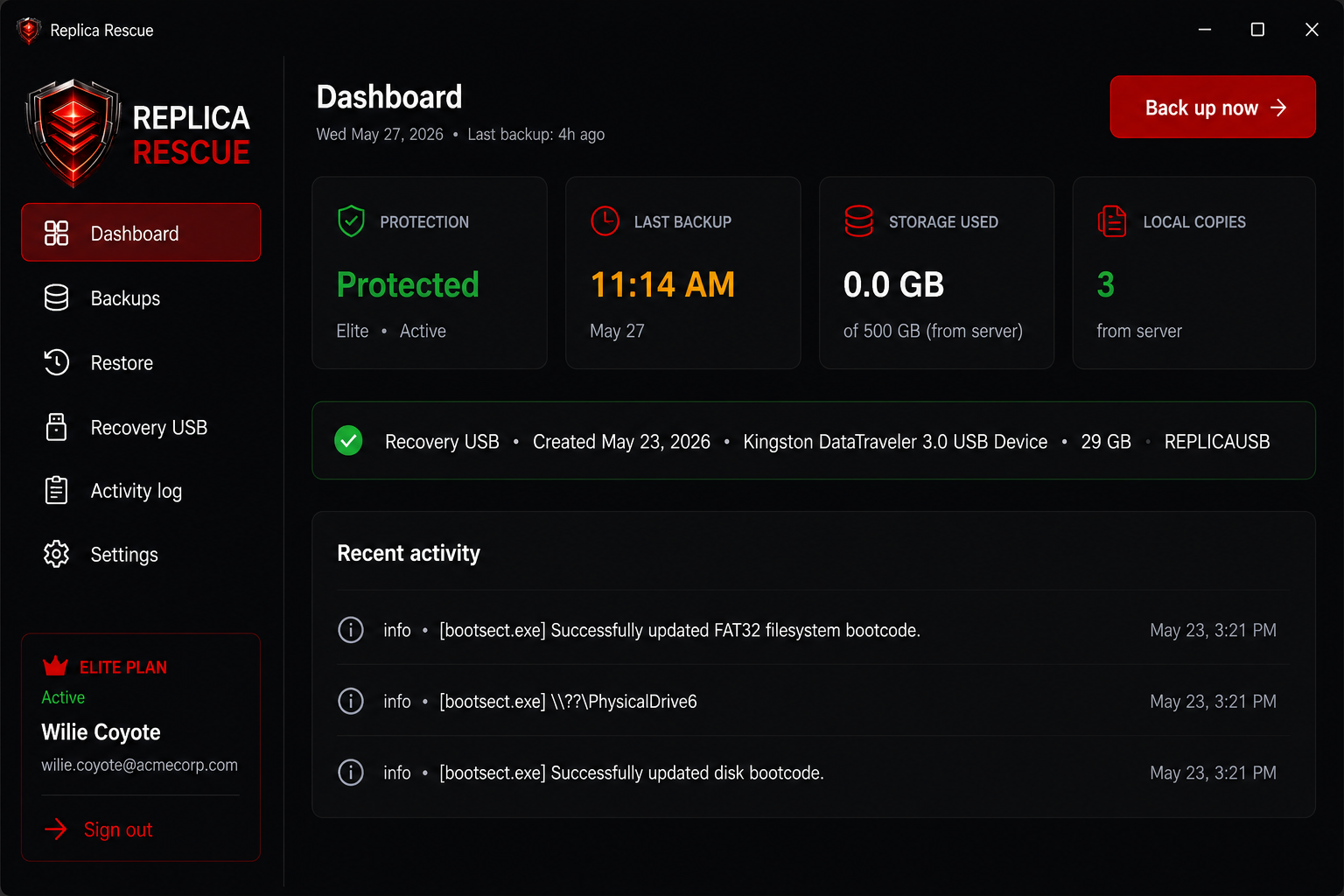Viewport: 1344px width, 896px height.
Task: View the Activity log
Action: click(x=141, y=490)
